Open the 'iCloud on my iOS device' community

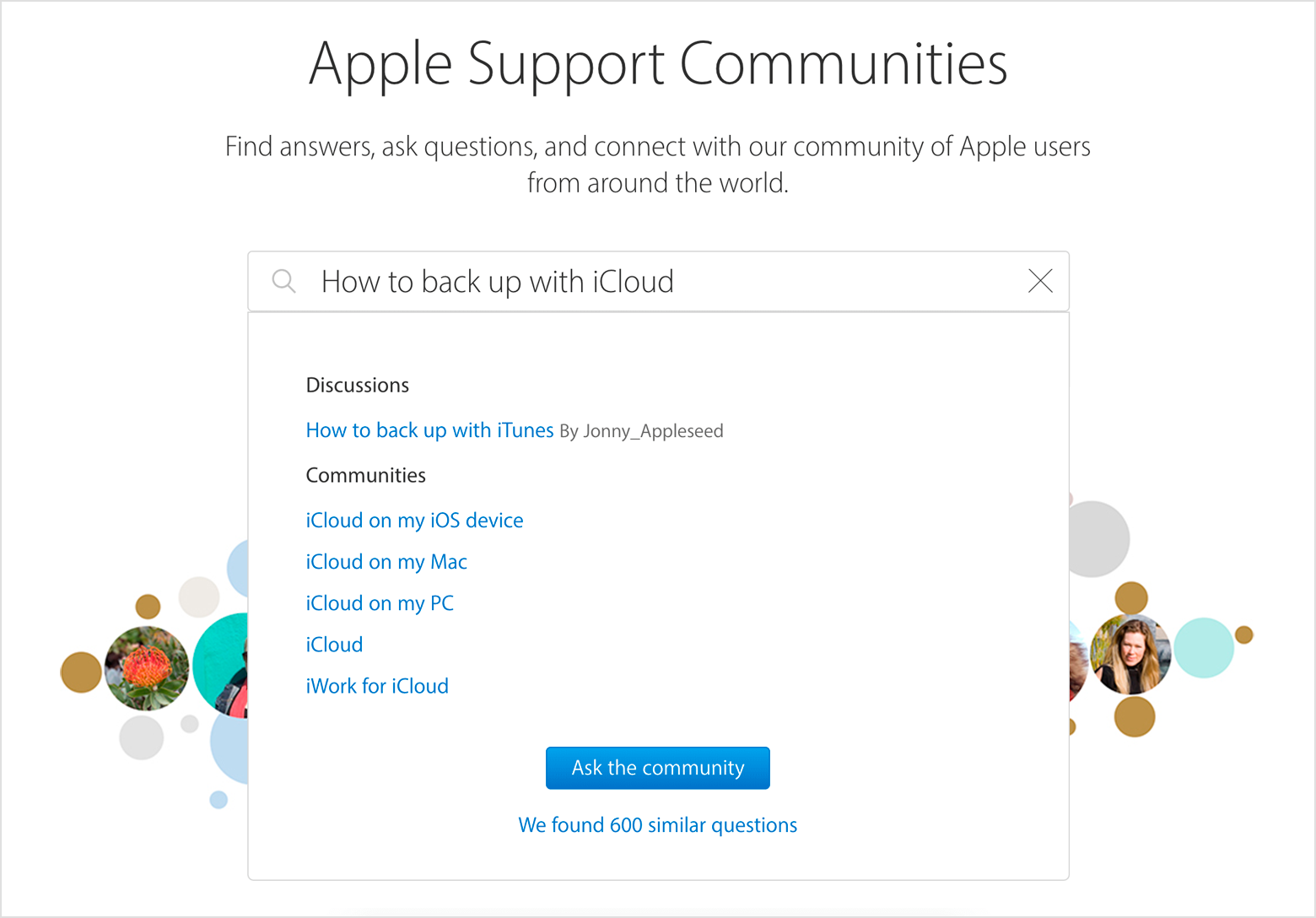click(414, 521)
